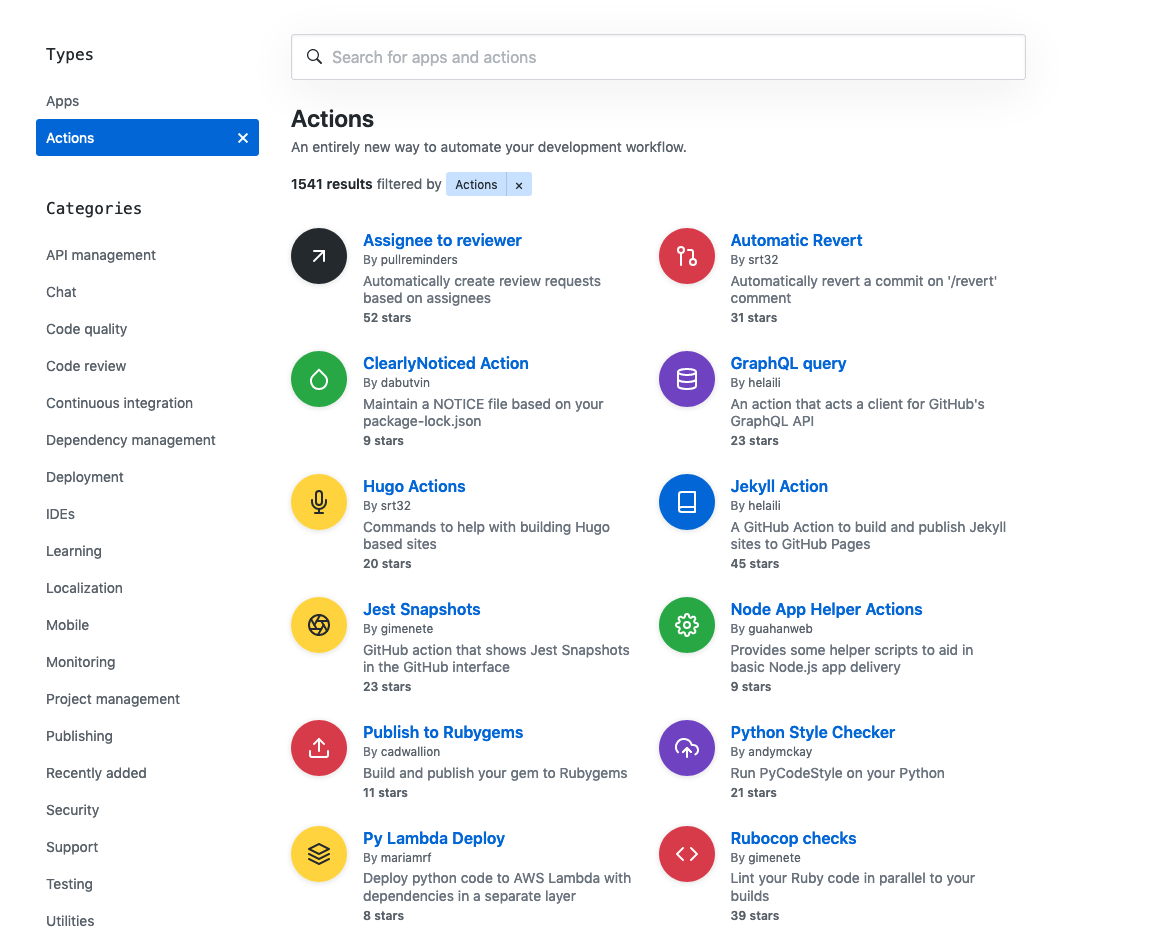The width and height of the screenshot is (1163, 945).
Task: Click the Assignee to reviewer arrow icon
Action: pos(318,256)
